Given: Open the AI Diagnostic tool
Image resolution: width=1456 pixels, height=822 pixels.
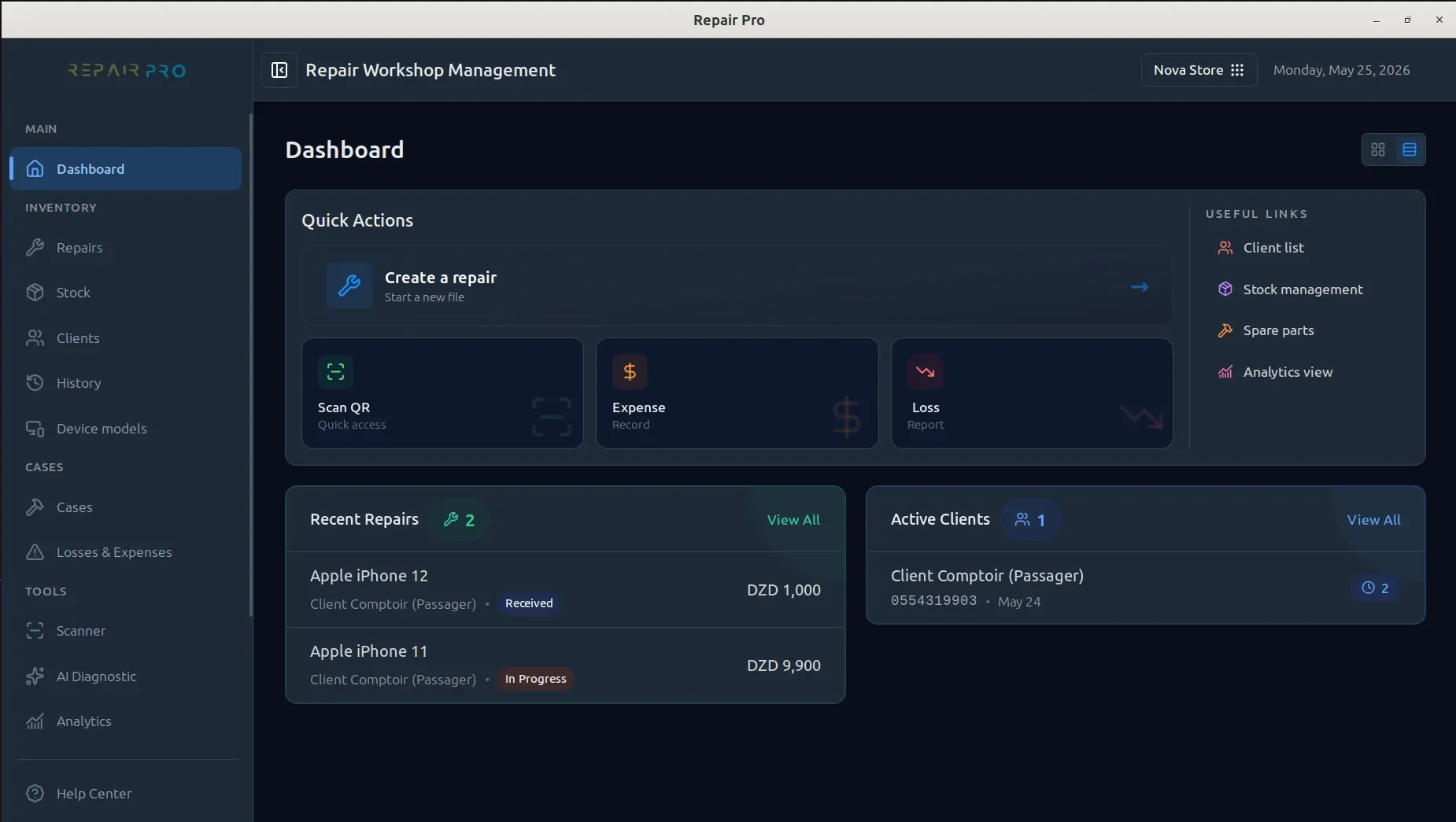Looking at the screenshot, I should pyautogui.click(x=126, y=676).
